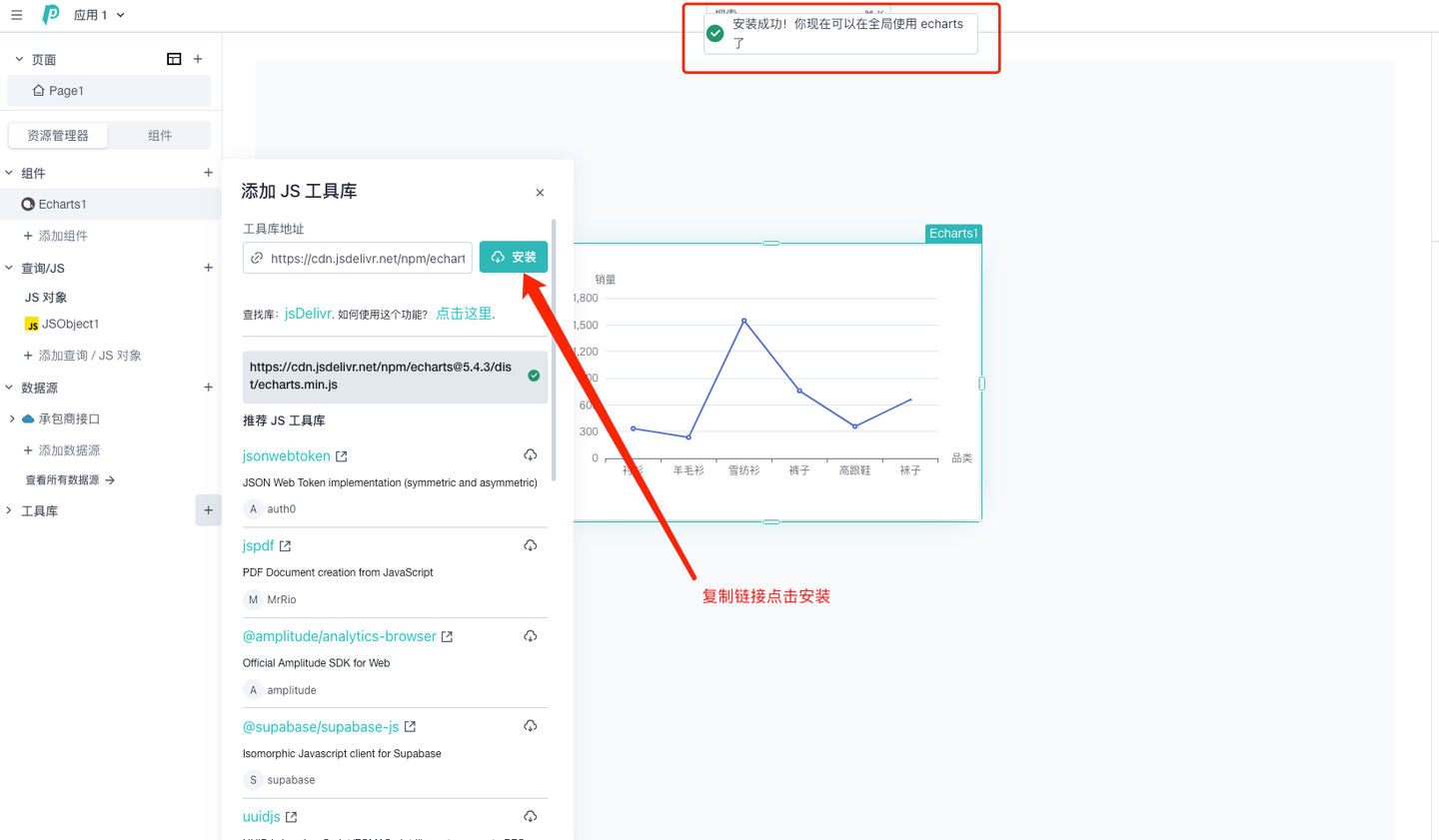Click the 安装 install button

point(514,257)
